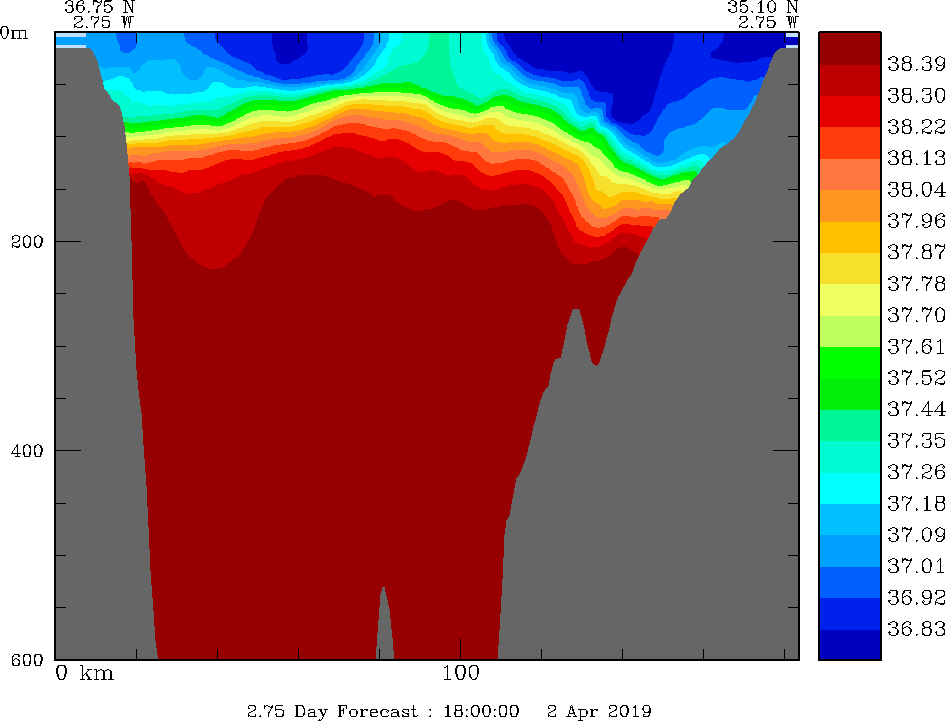Click the 37.18 scale label
Viewport: 946px width, 721px height.
916,503
